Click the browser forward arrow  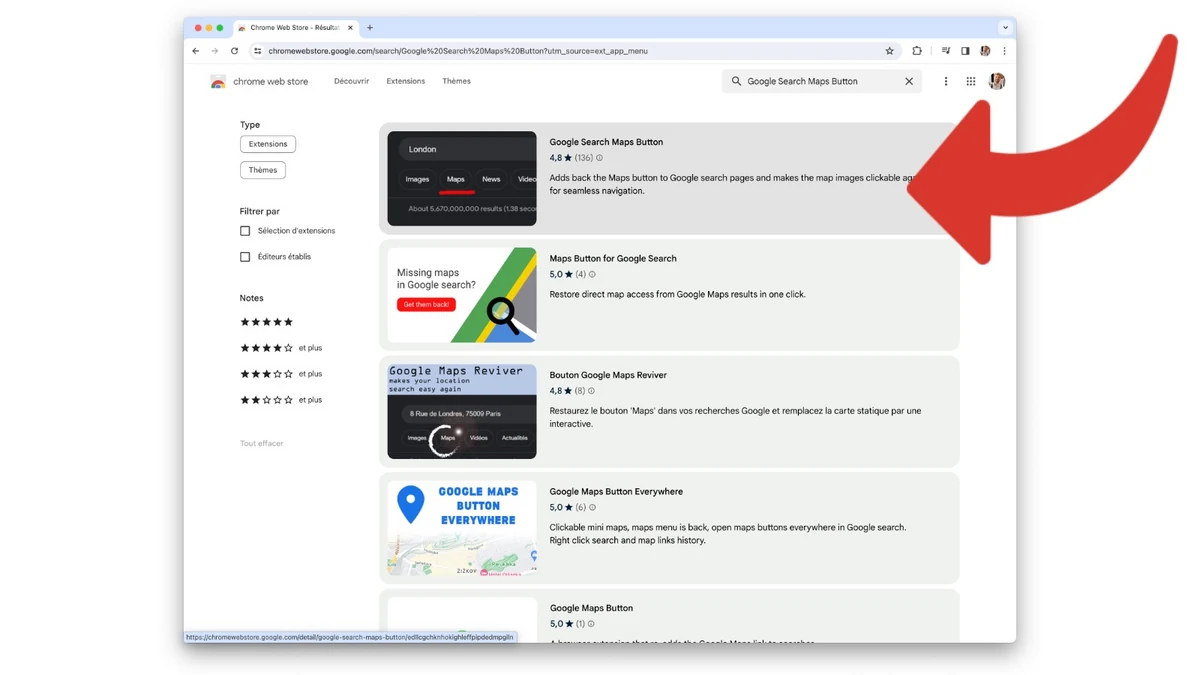(x=214, y=51)
